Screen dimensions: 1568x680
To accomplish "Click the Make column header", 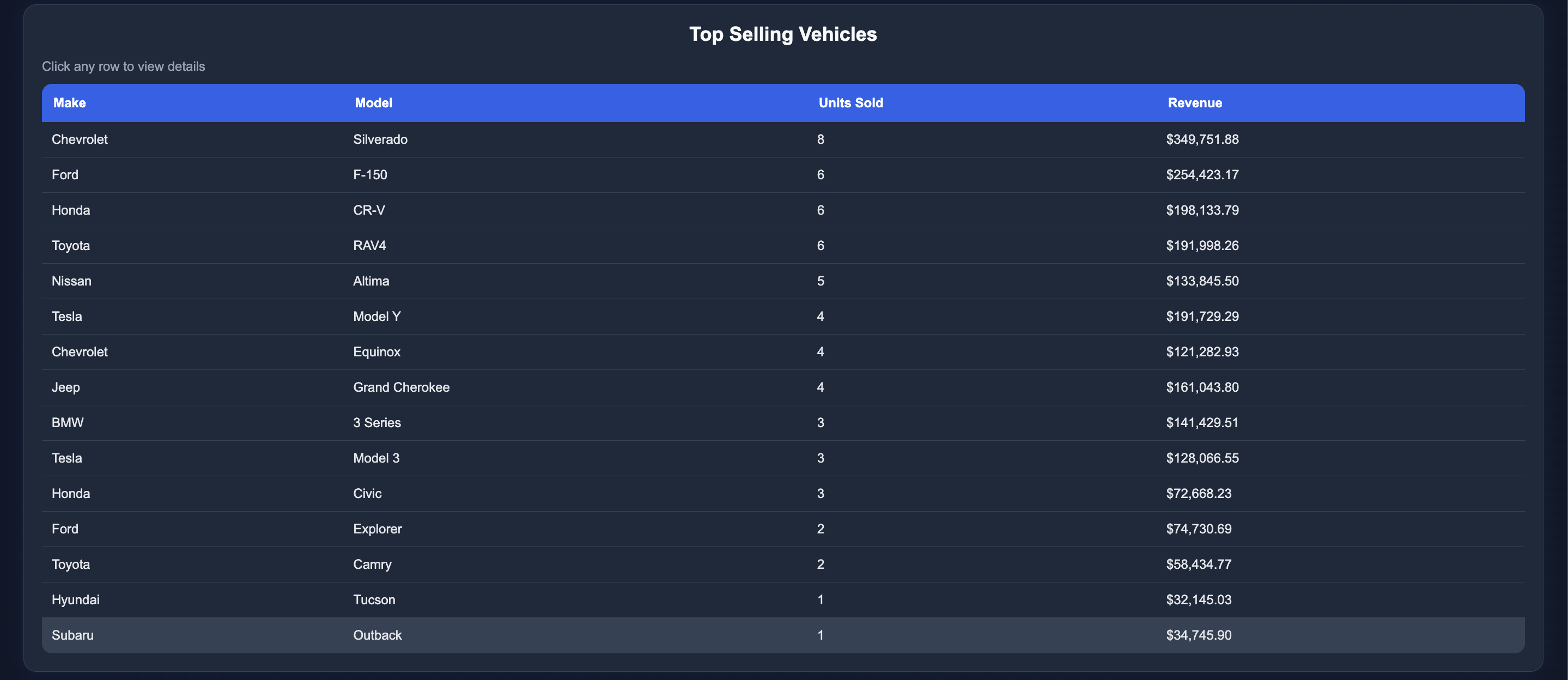I will 69,103.
